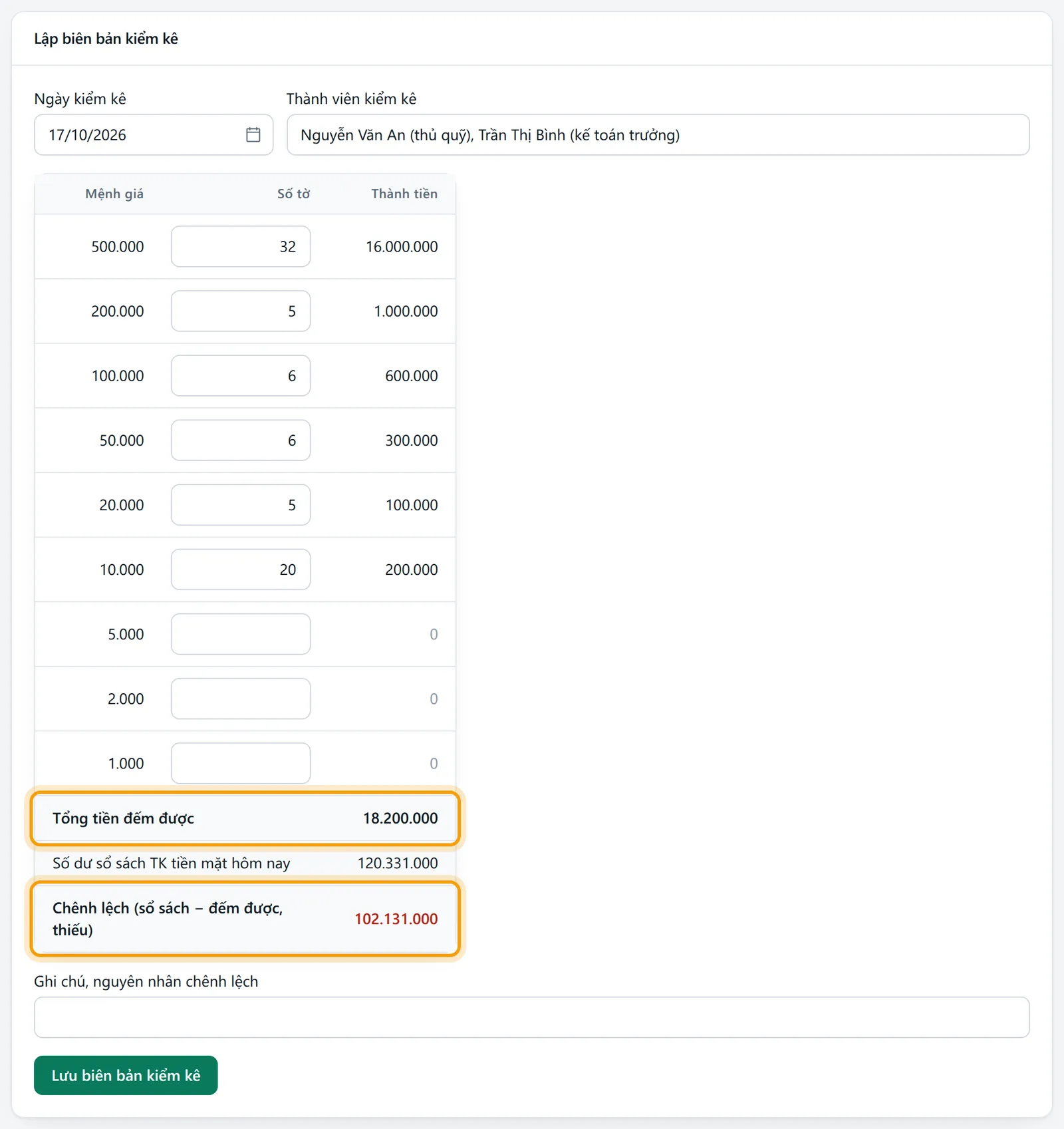The image size is (1064, 1129).
Task: Click the empty Số tờ input for 2.000
Action: pos(241,698)
